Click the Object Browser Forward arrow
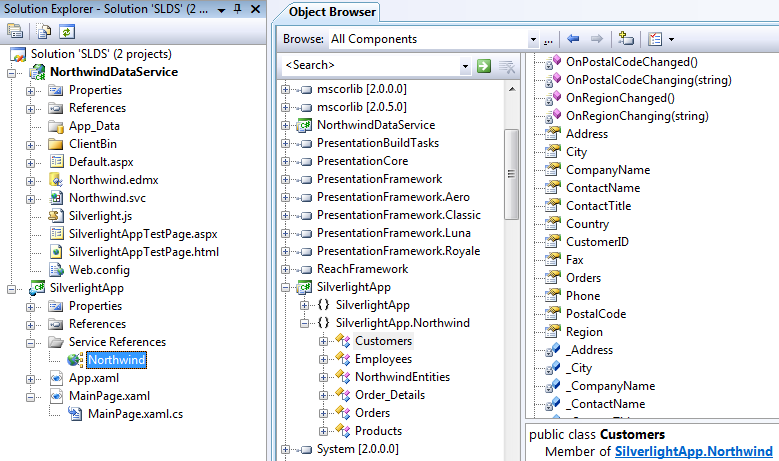 (x=596, y=39)
